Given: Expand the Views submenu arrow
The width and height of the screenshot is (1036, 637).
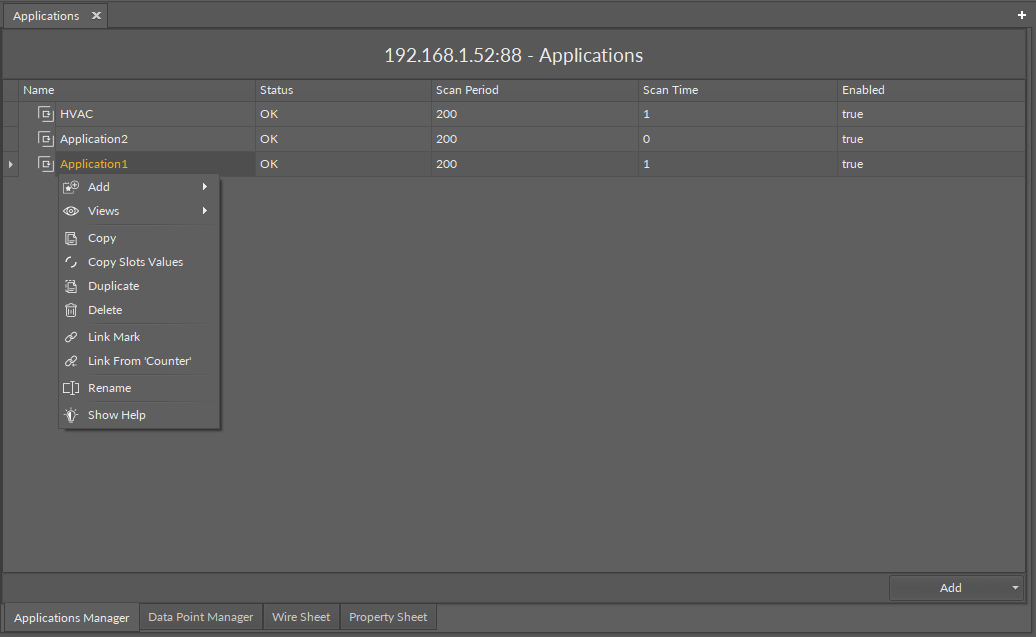Looking at the screenshot, I should [x=205, y=211].
